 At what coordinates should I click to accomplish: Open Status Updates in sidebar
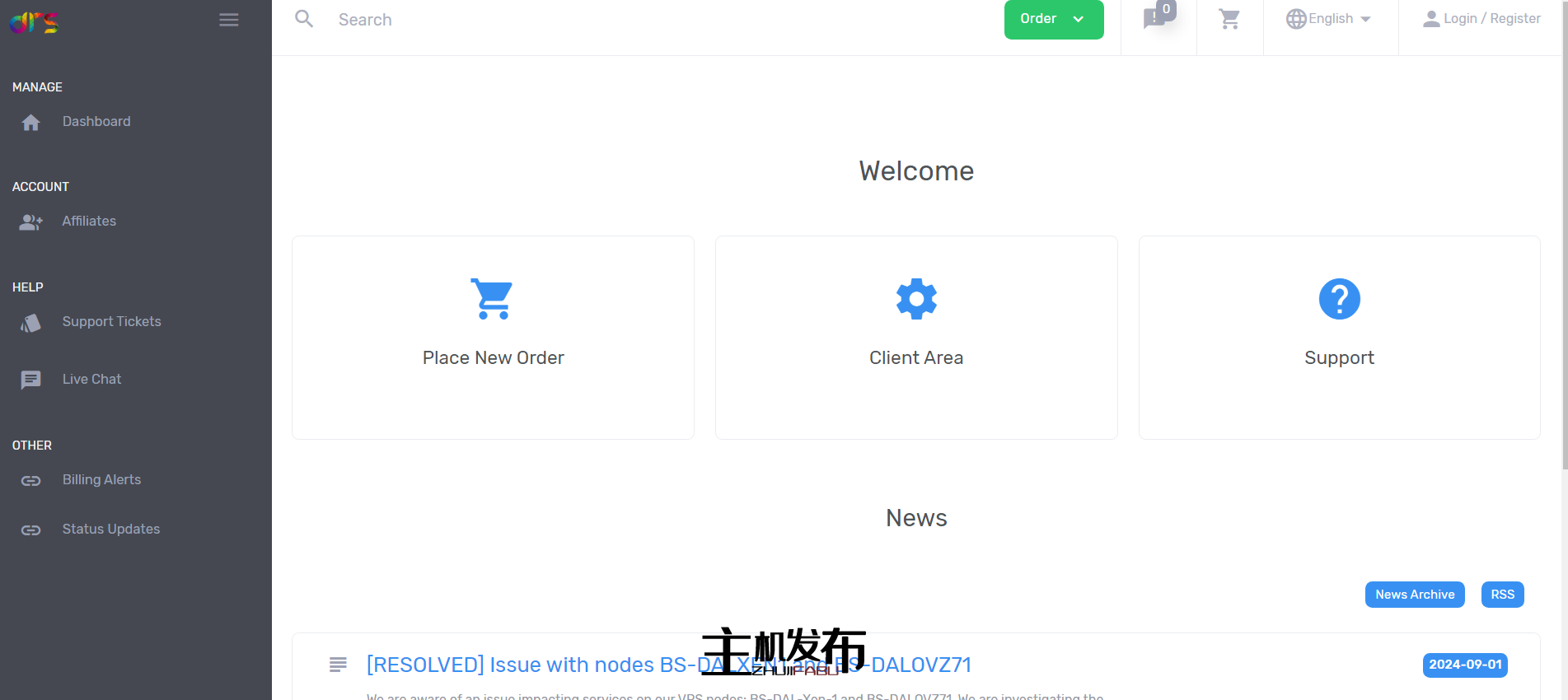click(110, 530)
